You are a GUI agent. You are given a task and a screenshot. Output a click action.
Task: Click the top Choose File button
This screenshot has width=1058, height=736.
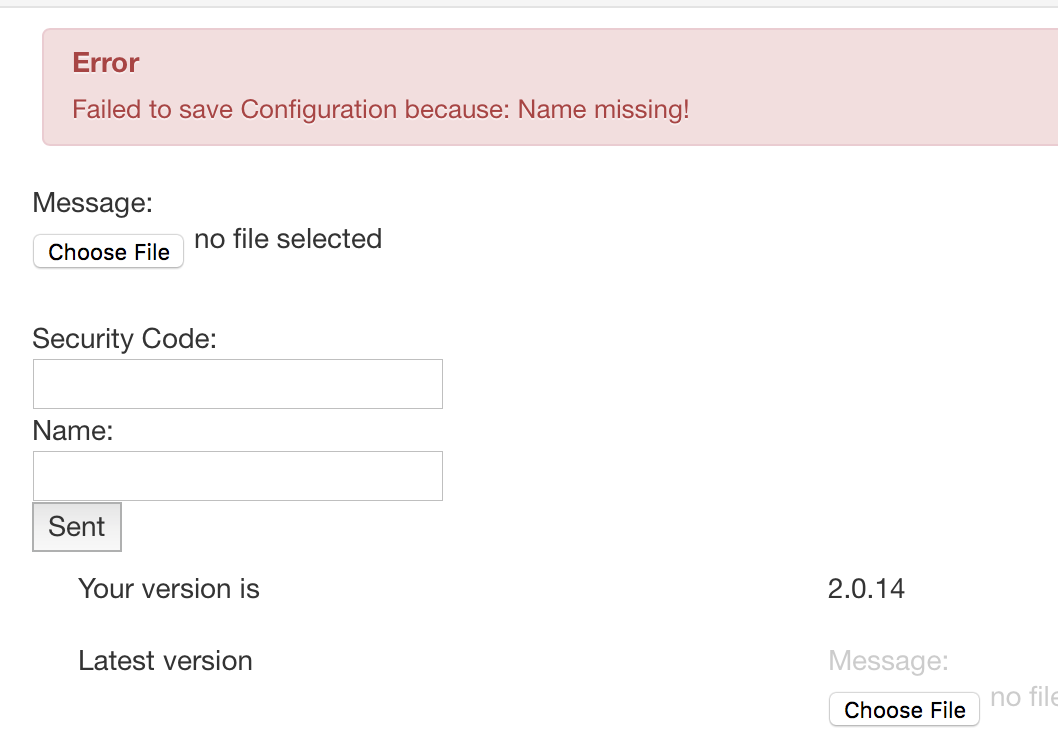pyautogui.click(x=109, y=252)
